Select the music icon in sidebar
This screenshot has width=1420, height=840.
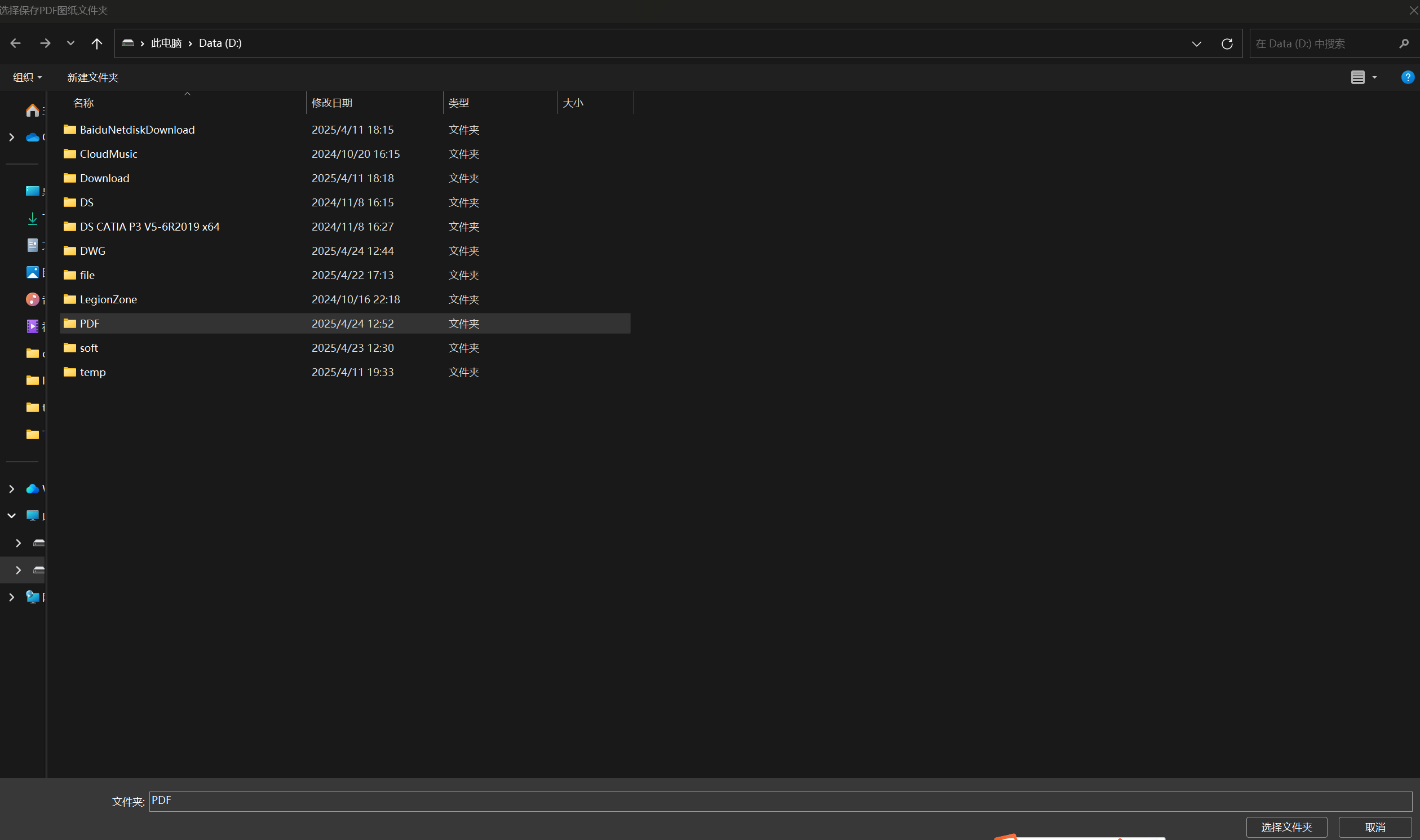[x=32, y=299]
